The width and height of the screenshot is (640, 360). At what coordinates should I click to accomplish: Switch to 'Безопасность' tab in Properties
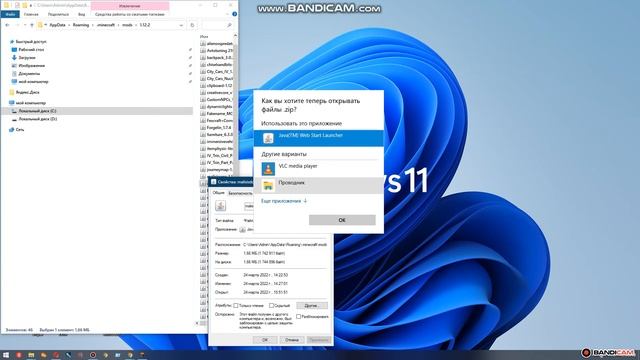click(x=240, y=193)
